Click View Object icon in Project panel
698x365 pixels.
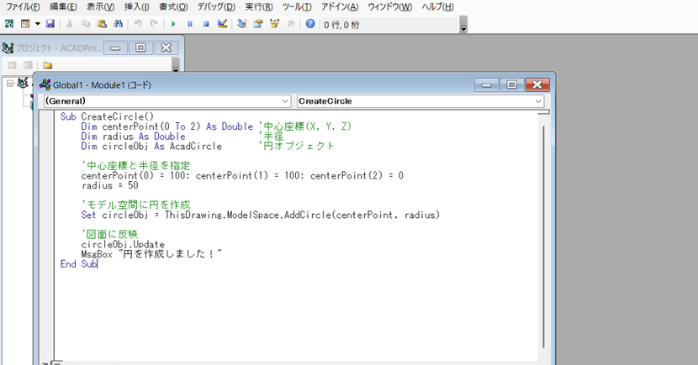point(28,65)
